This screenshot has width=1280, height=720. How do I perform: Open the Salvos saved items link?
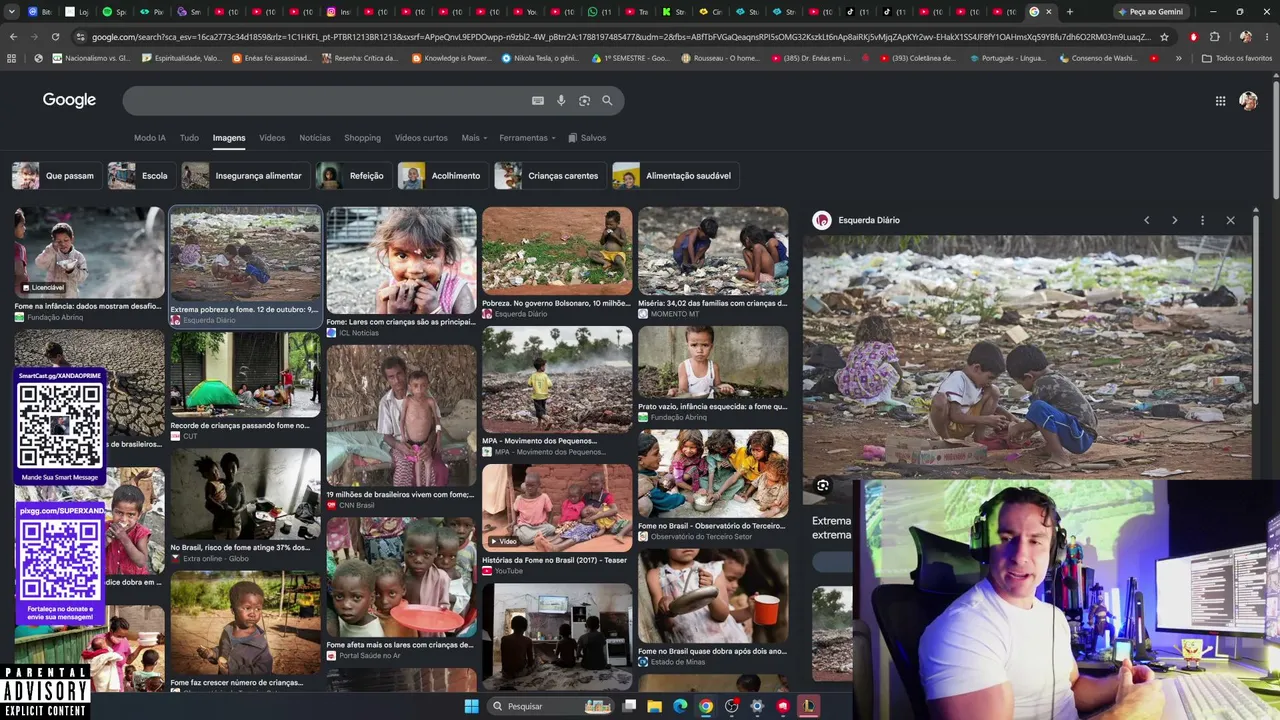pos(587,138)
